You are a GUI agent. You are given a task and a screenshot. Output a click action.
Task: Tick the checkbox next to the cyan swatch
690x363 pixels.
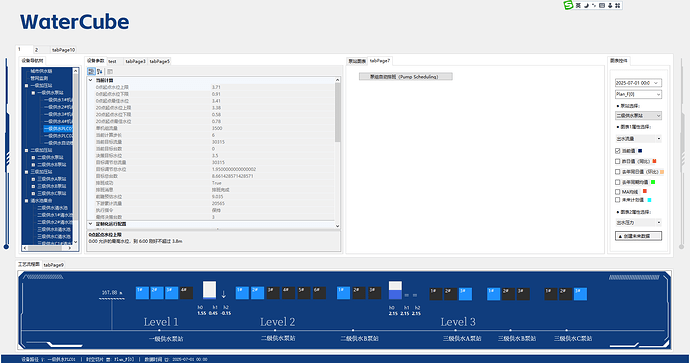(x=618, y=200)
